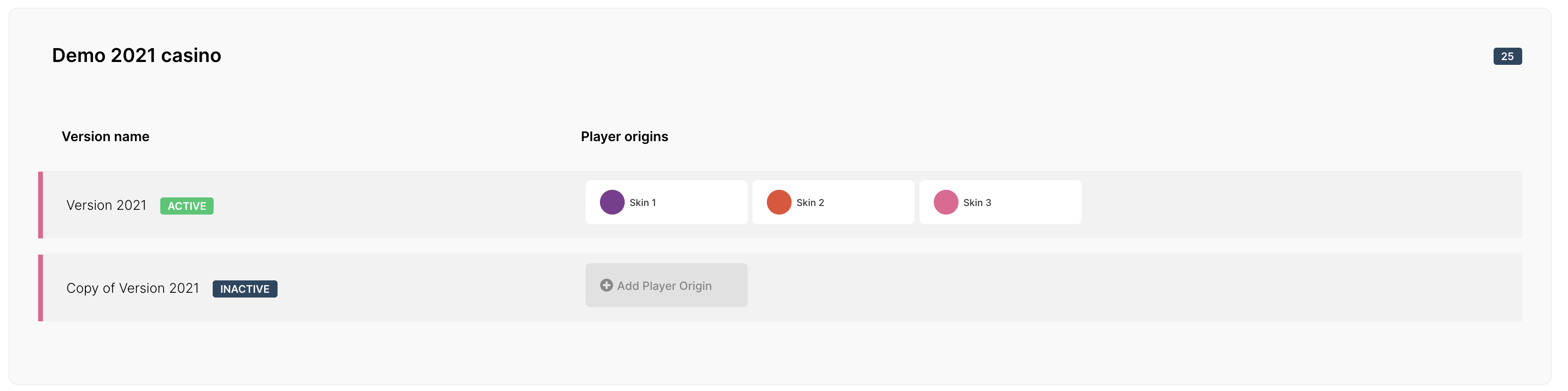The width and height of the screenshot is (1568, 391).
Task: Click the Player origins column header
Action: coord(624,136)
